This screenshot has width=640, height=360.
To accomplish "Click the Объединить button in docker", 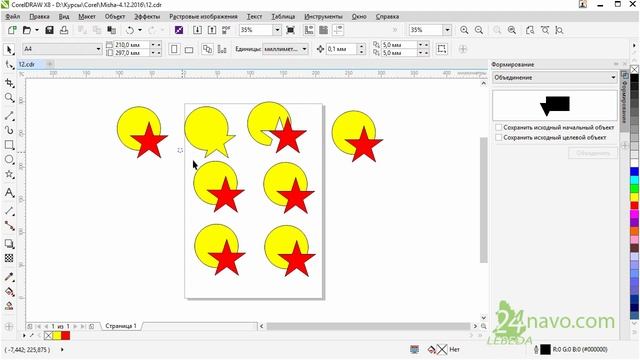I will coord(593,153).
